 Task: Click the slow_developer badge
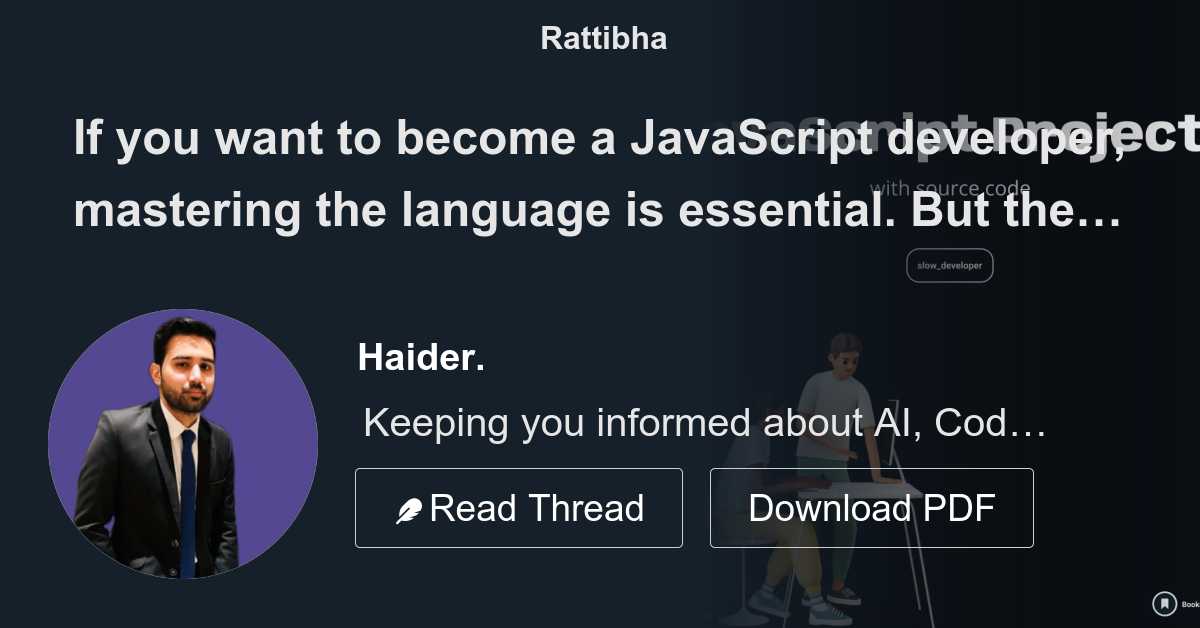(x=949, y=264)
